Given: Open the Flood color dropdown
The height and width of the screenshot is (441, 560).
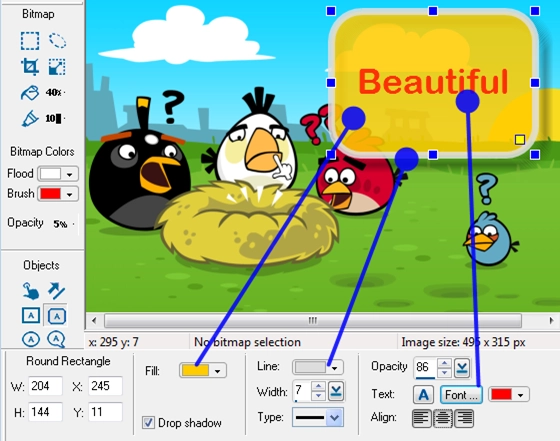Looking at the screenshot, I should tap(70, 174).
